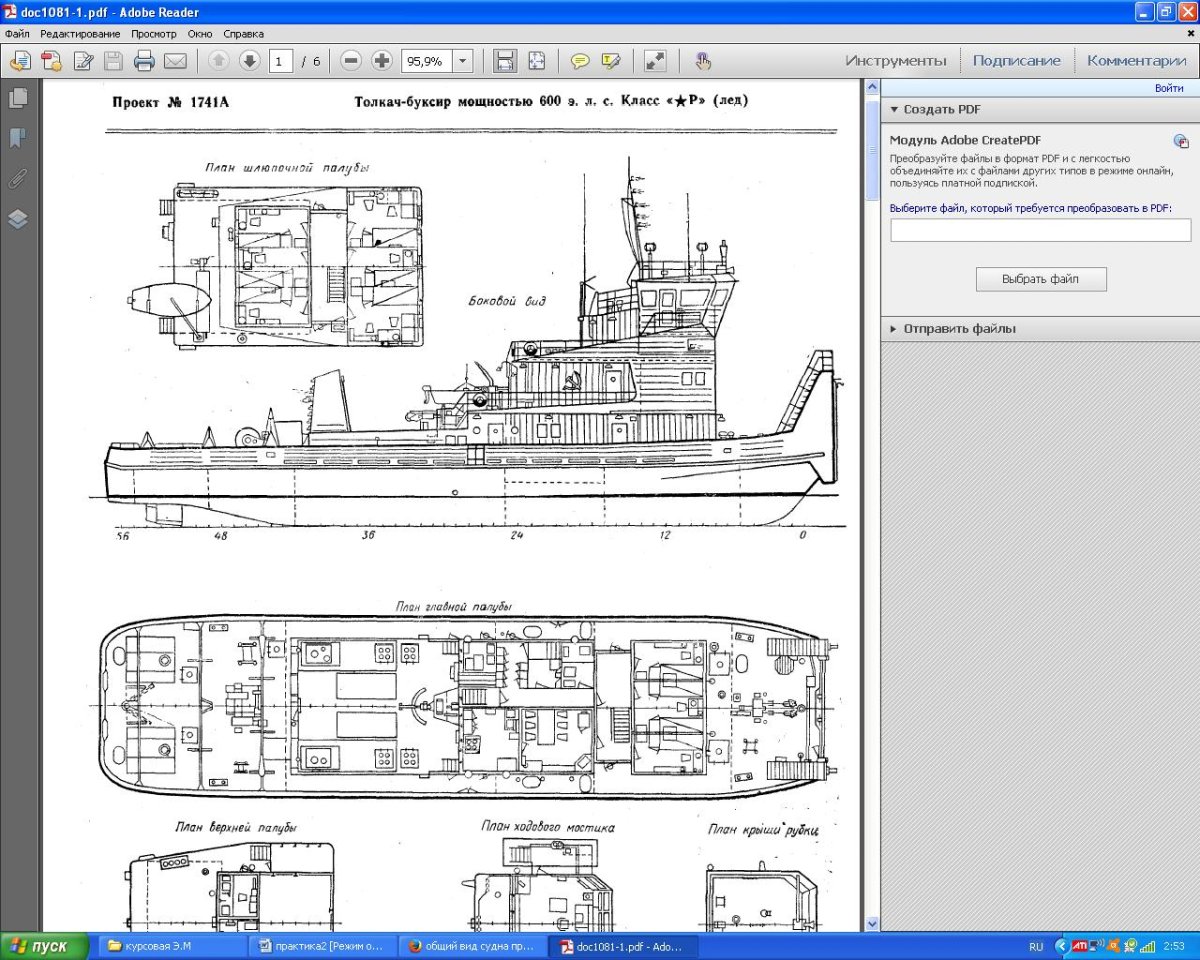The image size is (1200, 960).
Task: Click the Выбрать файл button
Action: point(1040,279)
